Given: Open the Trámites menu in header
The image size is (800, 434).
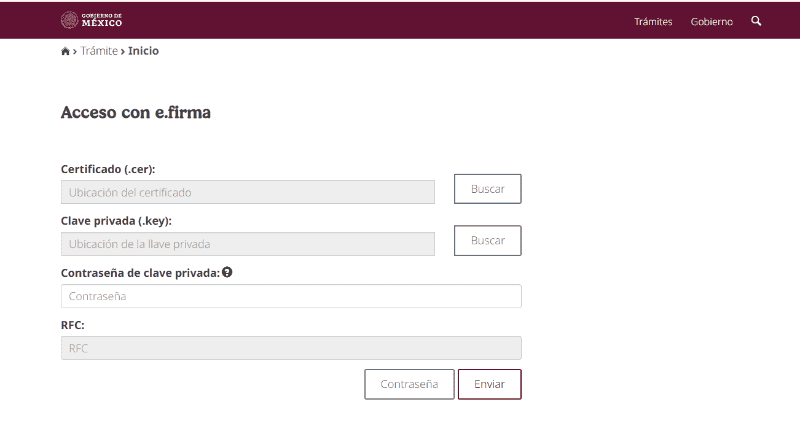Looking at the screenshot, I should coord(653,21).
